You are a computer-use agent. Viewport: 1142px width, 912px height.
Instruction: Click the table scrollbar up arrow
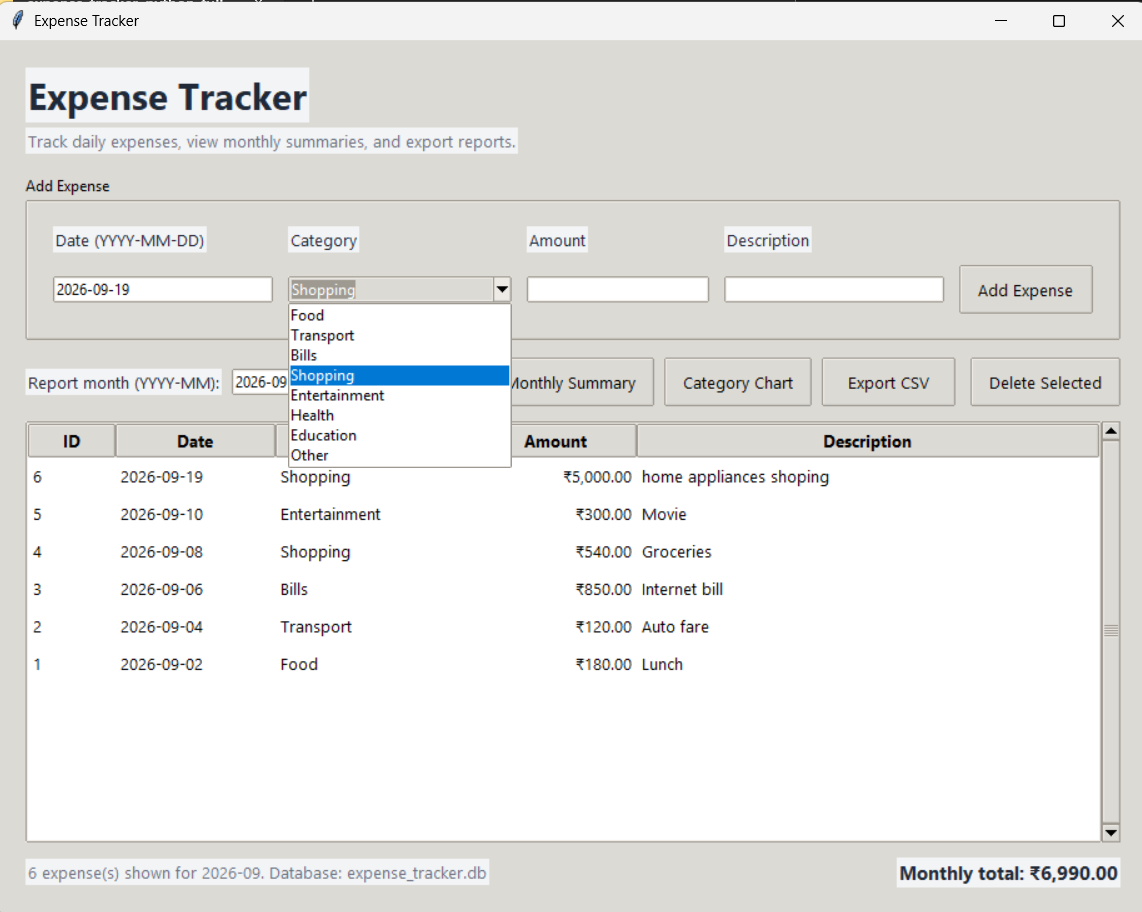pos(1111,431)
